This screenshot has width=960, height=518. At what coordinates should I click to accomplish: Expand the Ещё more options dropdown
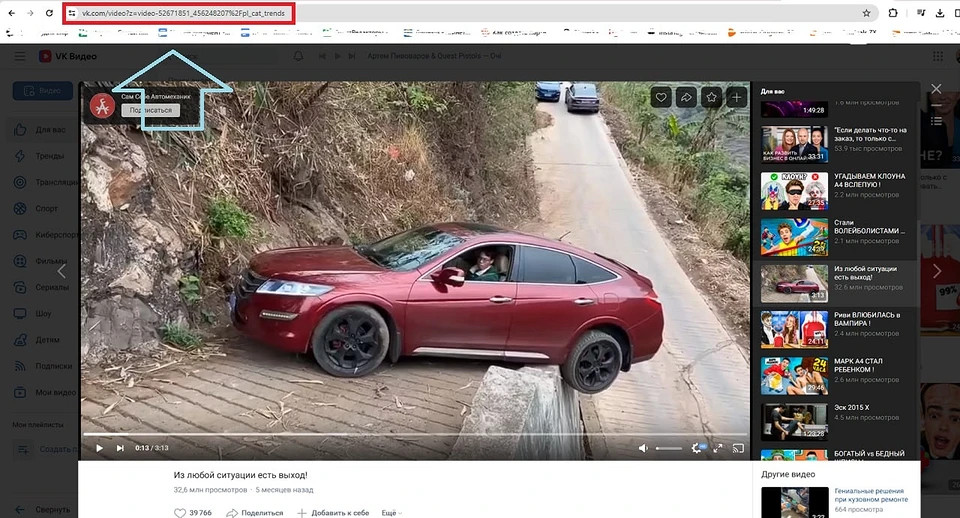[391, 513]
